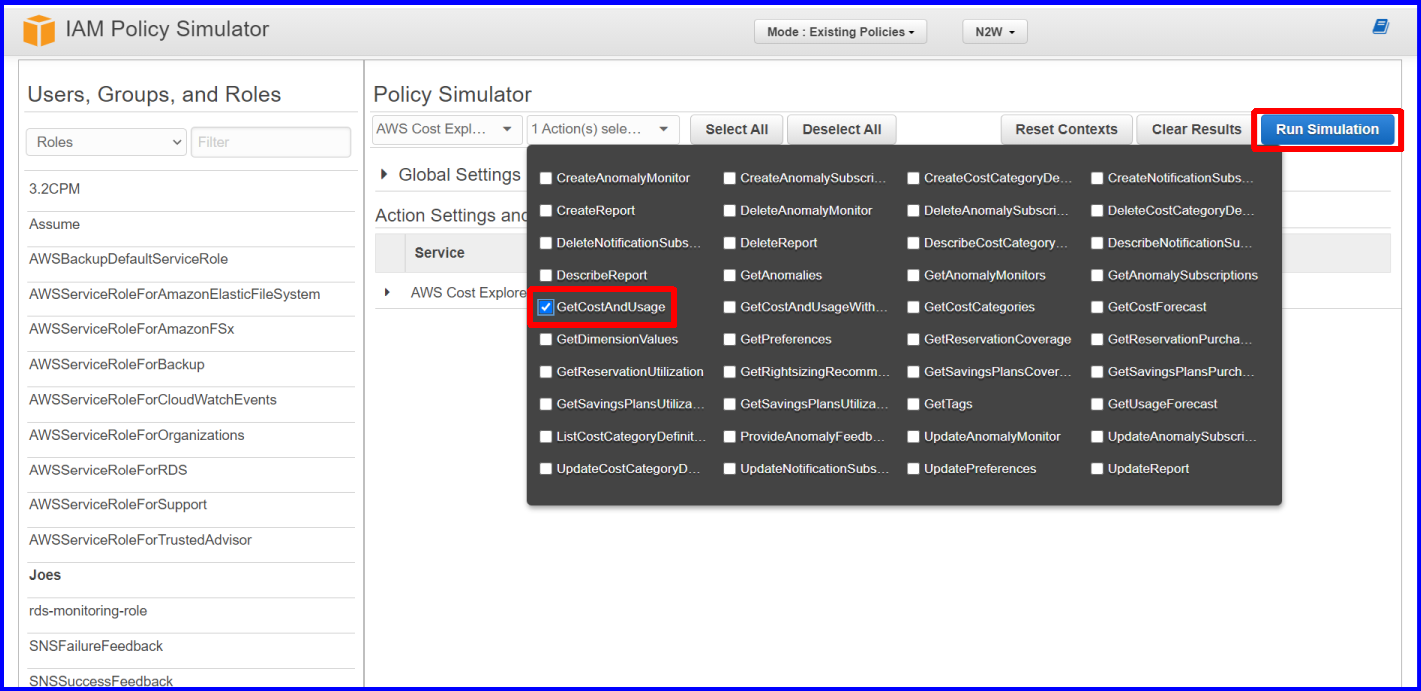The image size is (1421, 691).
Task: Click the Clear Results button
Action: pos(1196,129)
